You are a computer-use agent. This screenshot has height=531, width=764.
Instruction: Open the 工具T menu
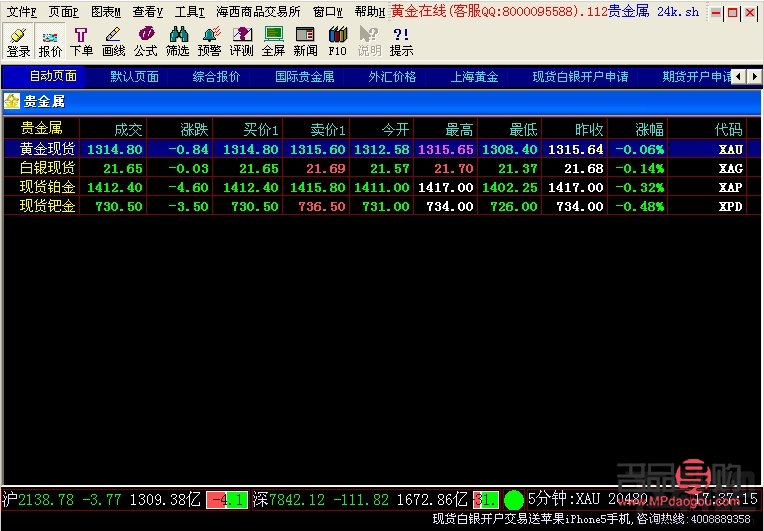coord(190,11)
